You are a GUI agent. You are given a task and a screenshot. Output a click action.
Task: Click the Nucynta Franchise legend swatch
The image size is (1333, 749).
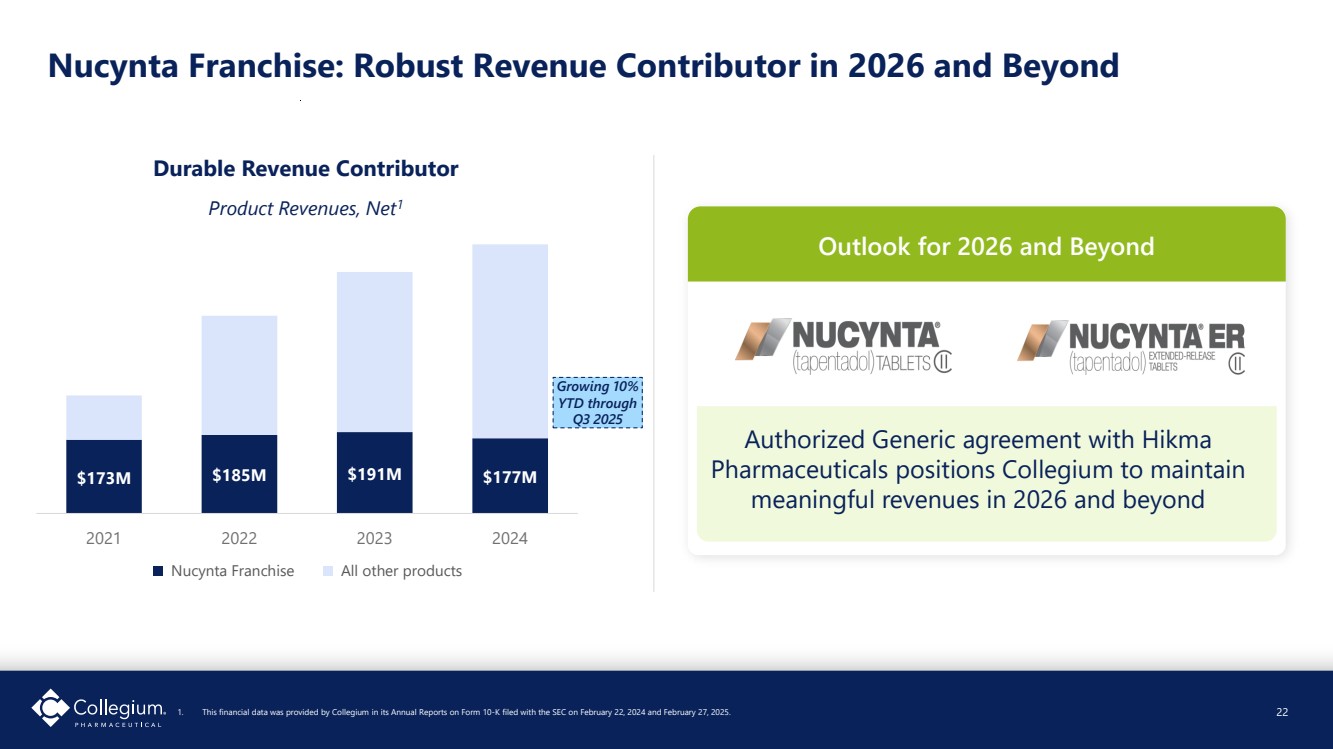tap(157, 571)
